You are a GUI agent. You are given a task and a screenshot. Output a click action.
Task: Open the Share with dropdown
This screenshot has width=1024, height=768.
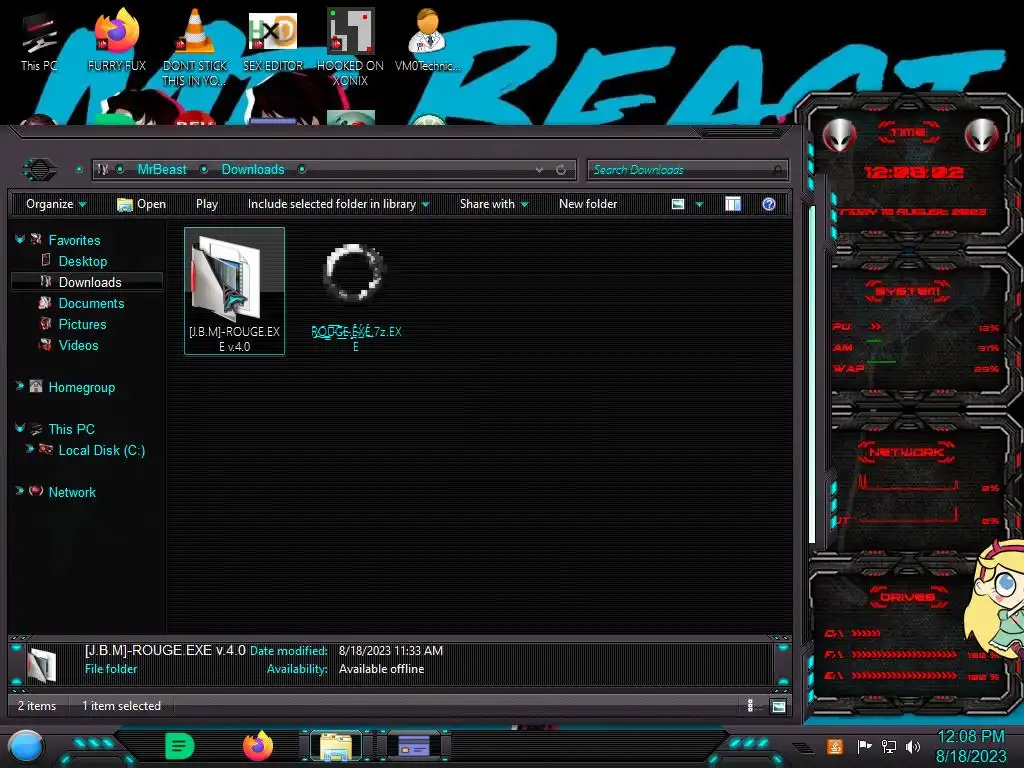pos(494,204)
